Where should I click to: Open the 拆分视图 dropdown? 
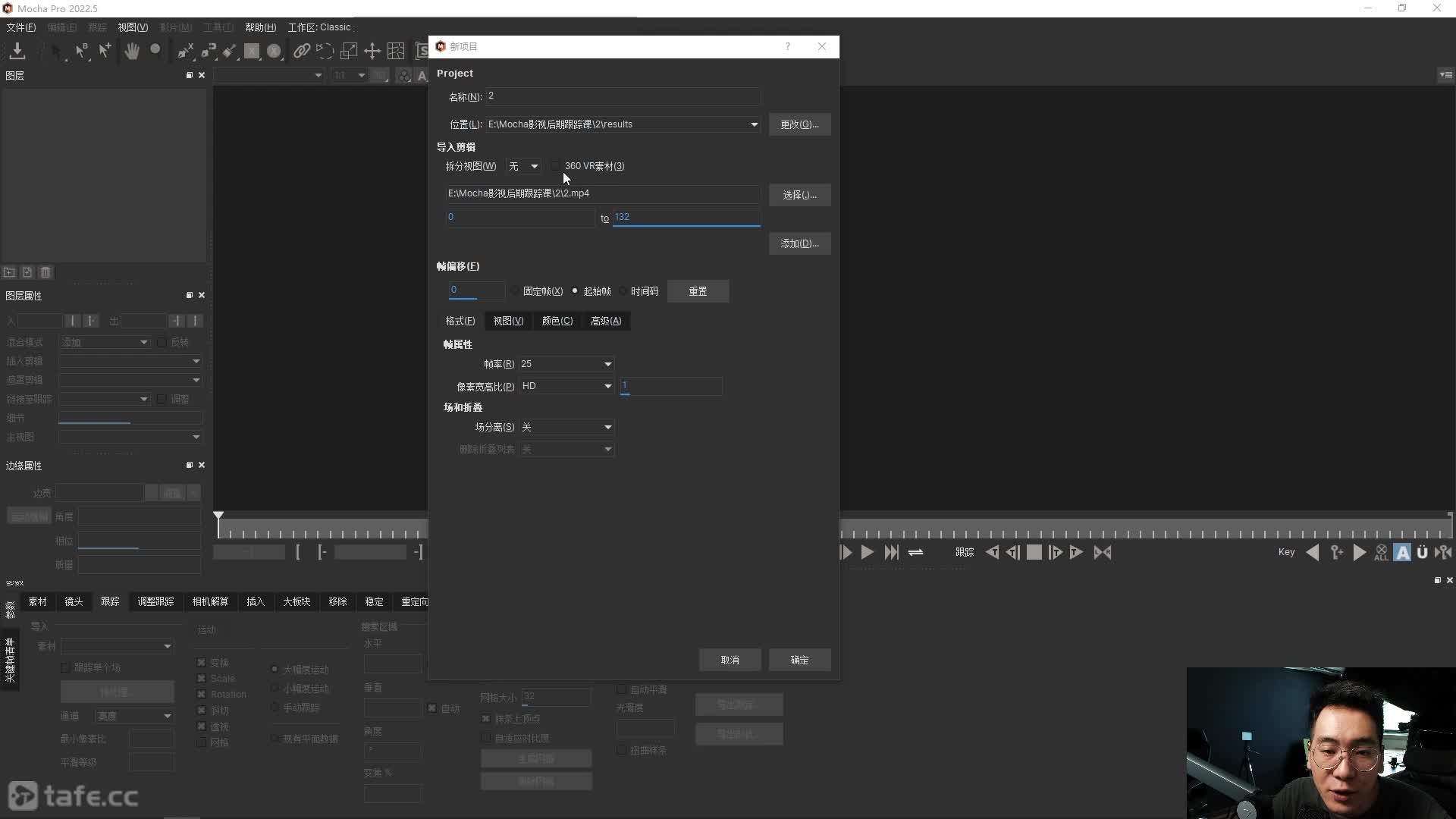(524, 166)
